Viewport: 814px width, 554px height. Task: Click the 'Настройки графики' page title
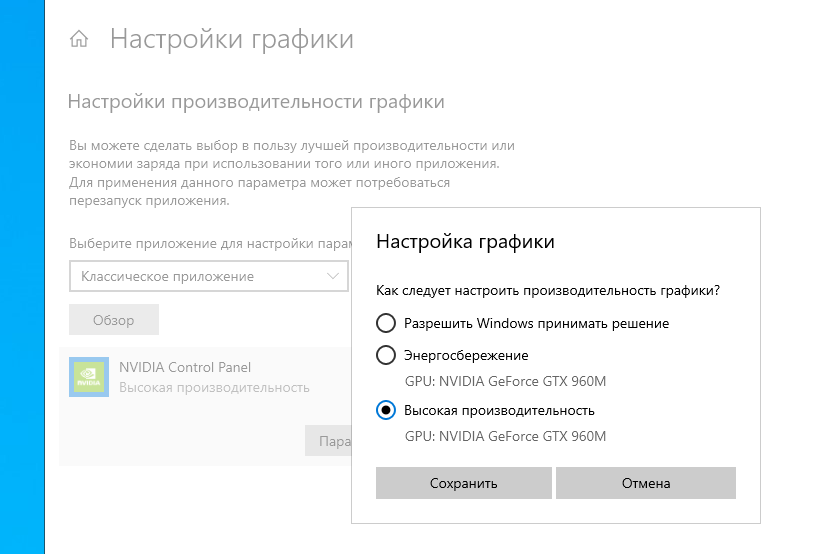point(232,39)
